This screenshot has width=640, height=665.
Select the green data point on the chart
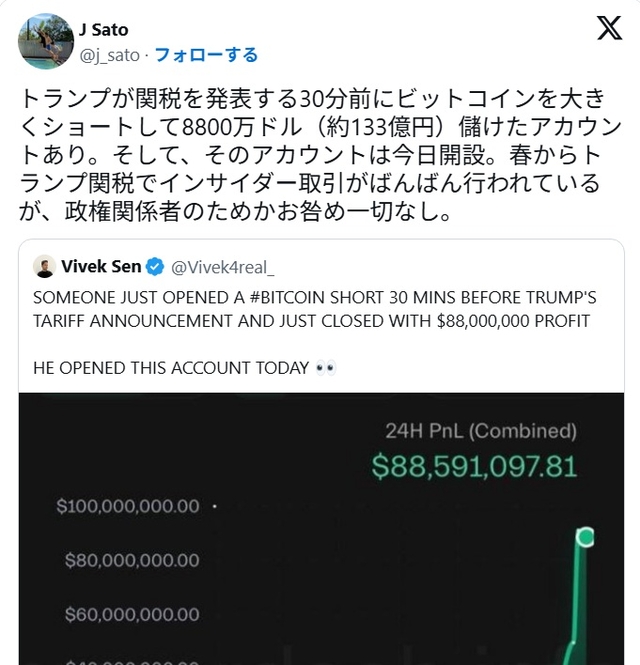pyautogui.click(x=585, y=538)
